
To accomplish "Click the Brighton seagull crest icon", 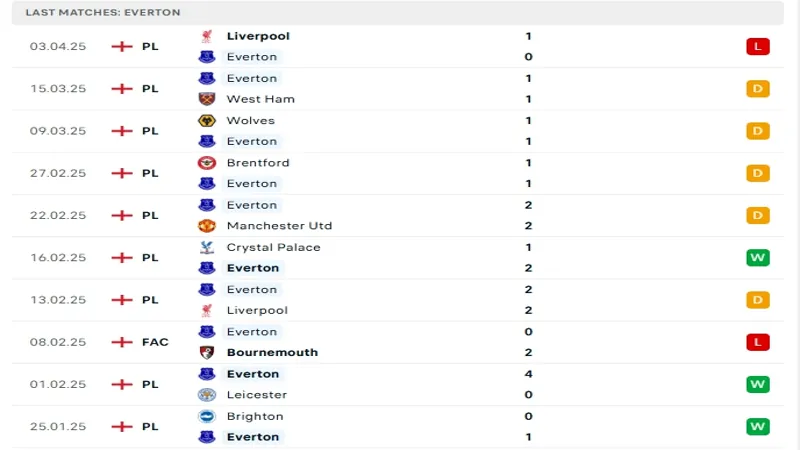I will (207, 416).
